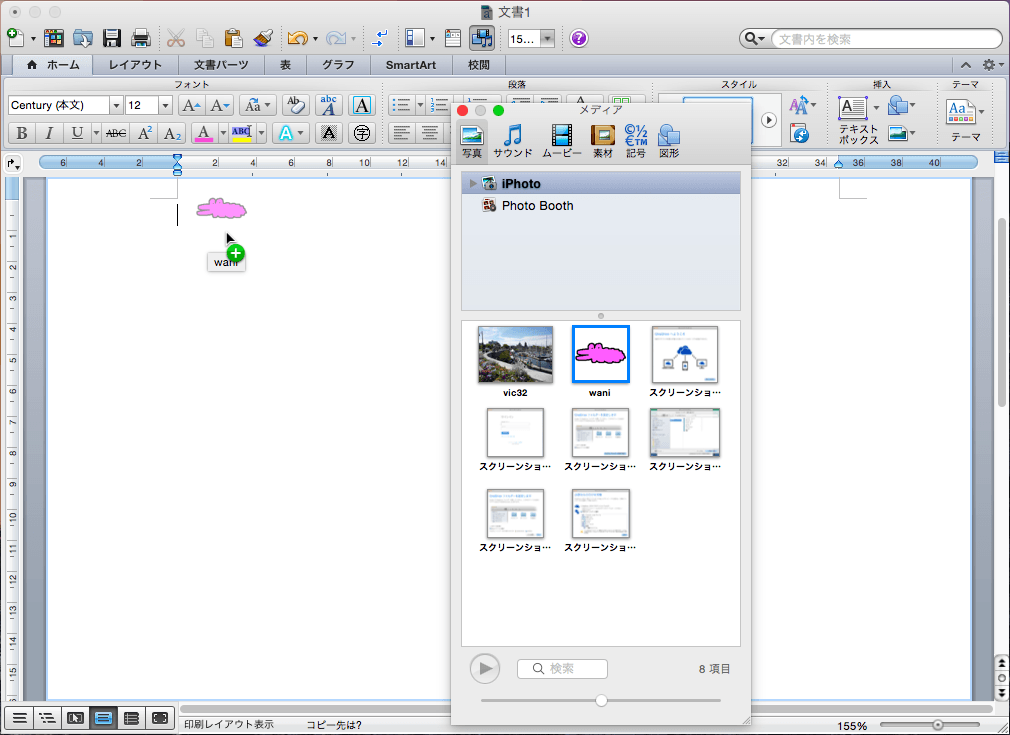This screenshot has height=735, width=1010.
Task: Insert a bulleted list
Action: pyautogui.click(x=402, y=105)
